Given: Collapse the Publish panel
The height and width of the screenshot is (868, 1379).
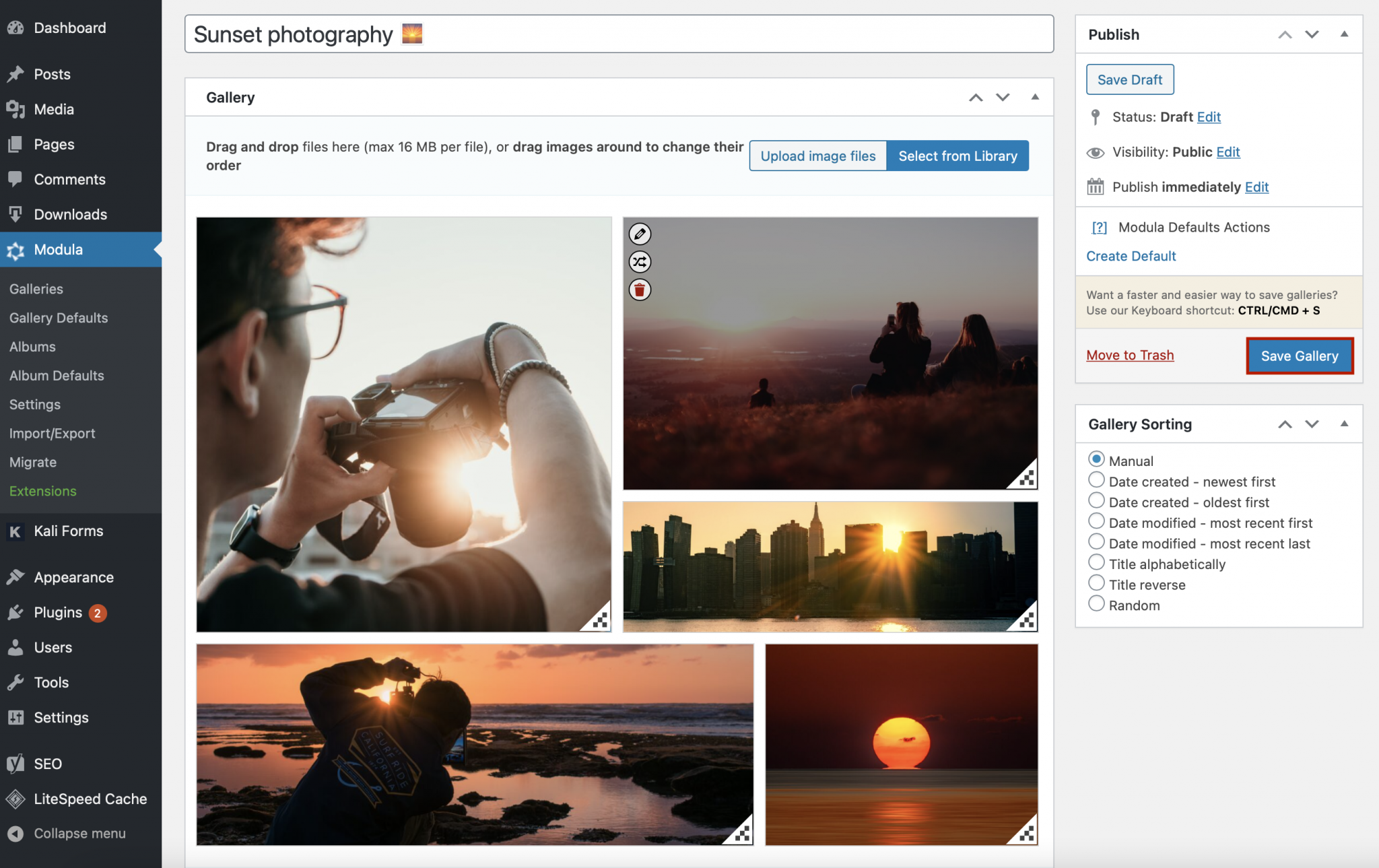Looking at the screenshot, I should pos(1344,34).
